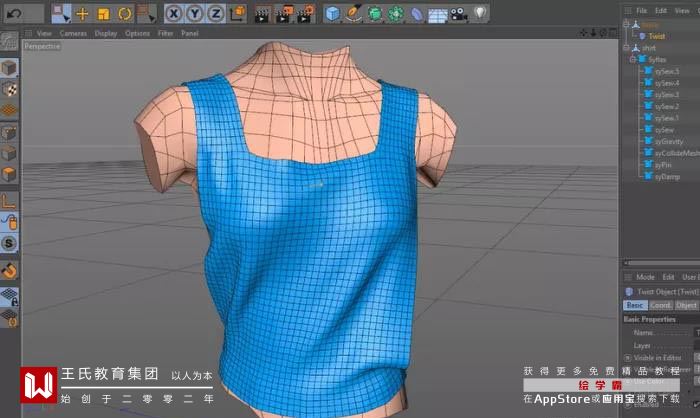The image size is (700, 418).
Task: Open the deformer objects icon
Action: (x=417, y=14)
